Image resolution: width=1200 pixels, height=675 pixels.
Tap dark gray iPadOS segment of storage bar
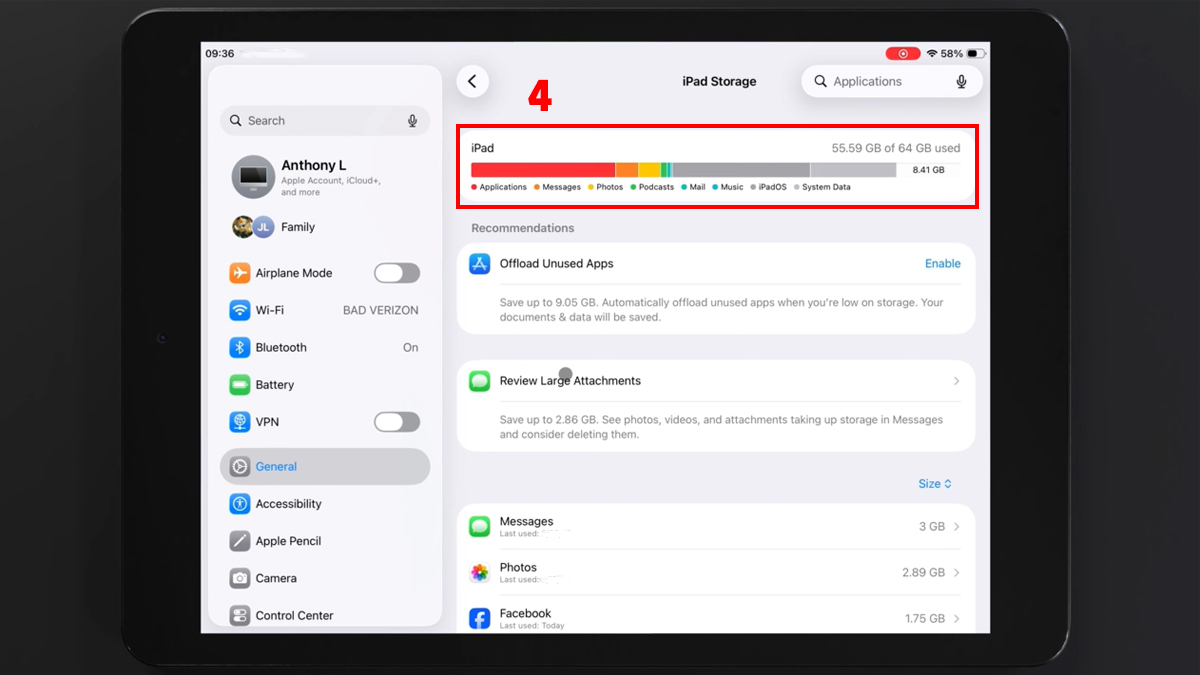[x=741, y=170]
